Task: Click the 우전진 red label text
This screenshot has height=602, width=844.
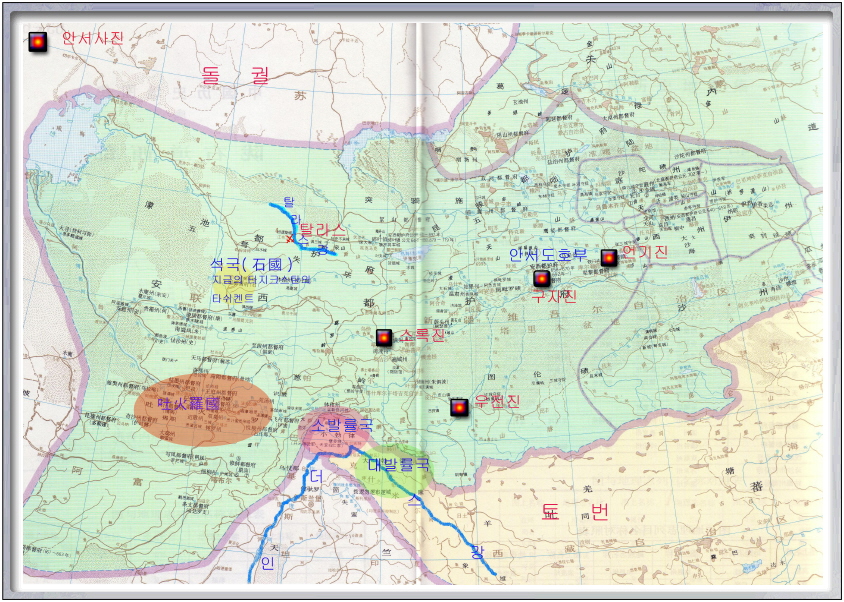Action: 497,402
